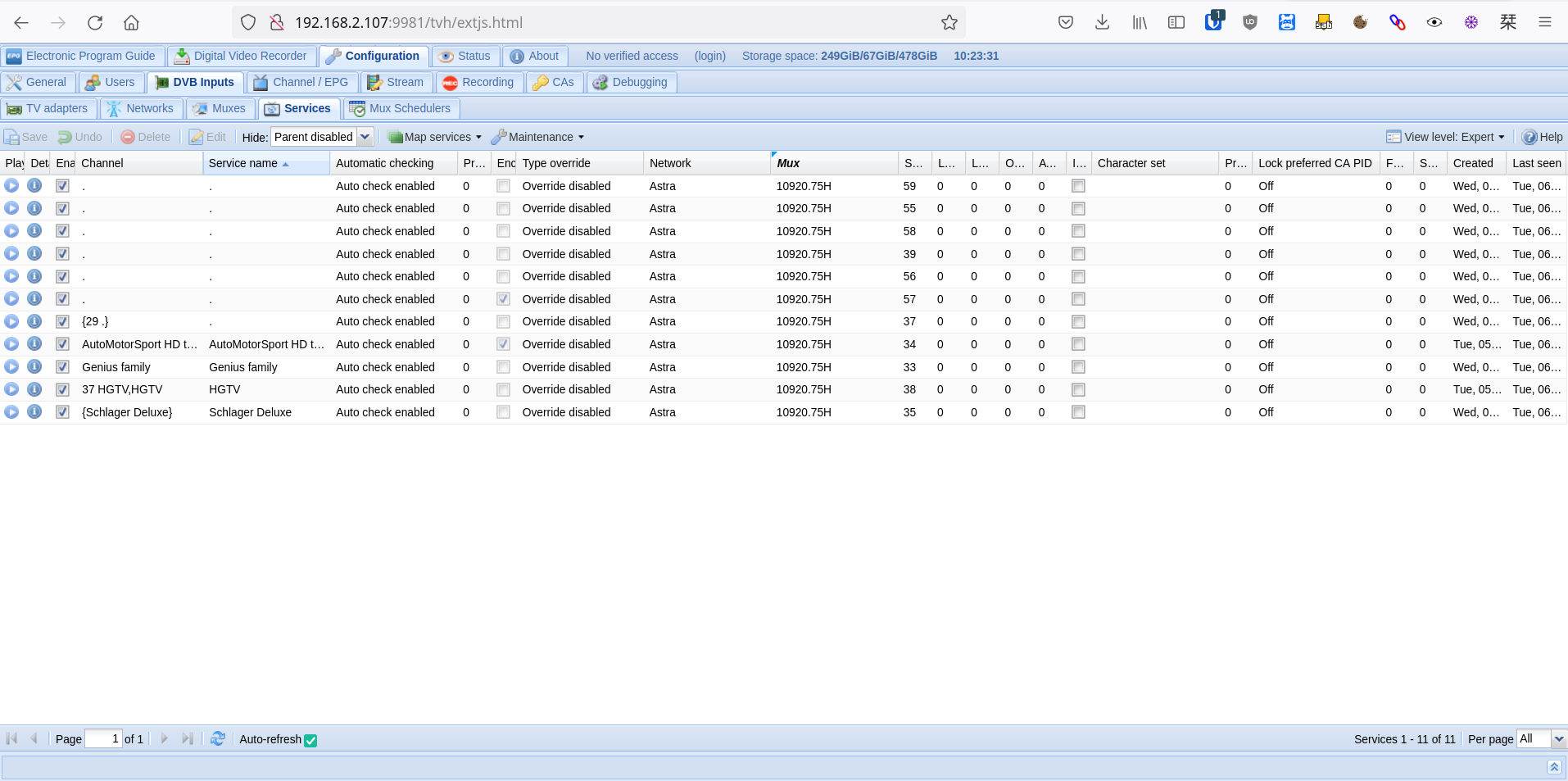Viewport: 1568px width, 781px height.
Task: Open the Mux Schedulers tab
Action: click(x=401, y=108)
